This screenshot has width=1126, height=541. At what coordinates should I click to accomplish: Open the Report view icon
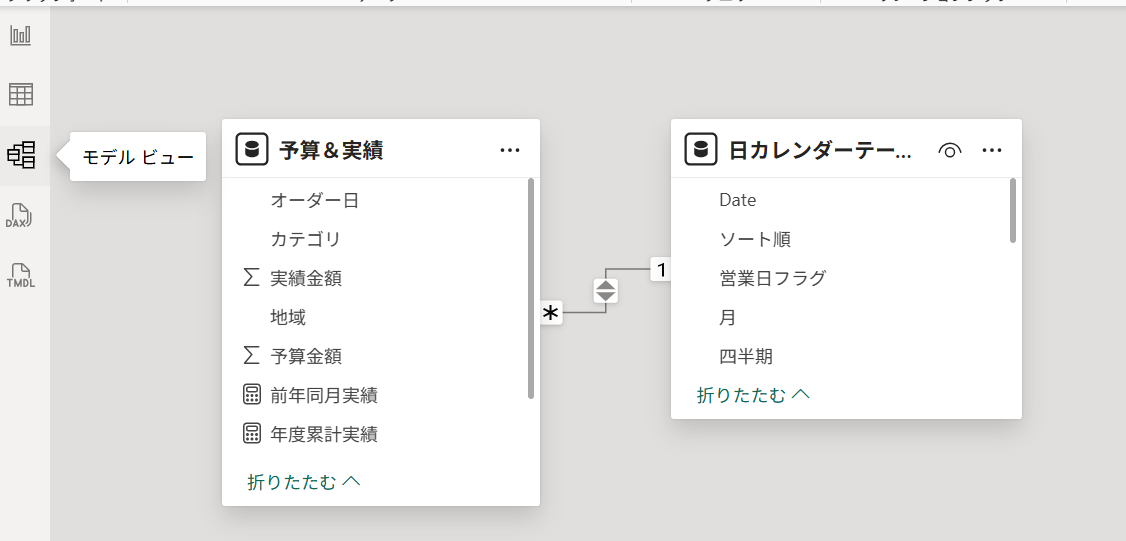[21, 36]
